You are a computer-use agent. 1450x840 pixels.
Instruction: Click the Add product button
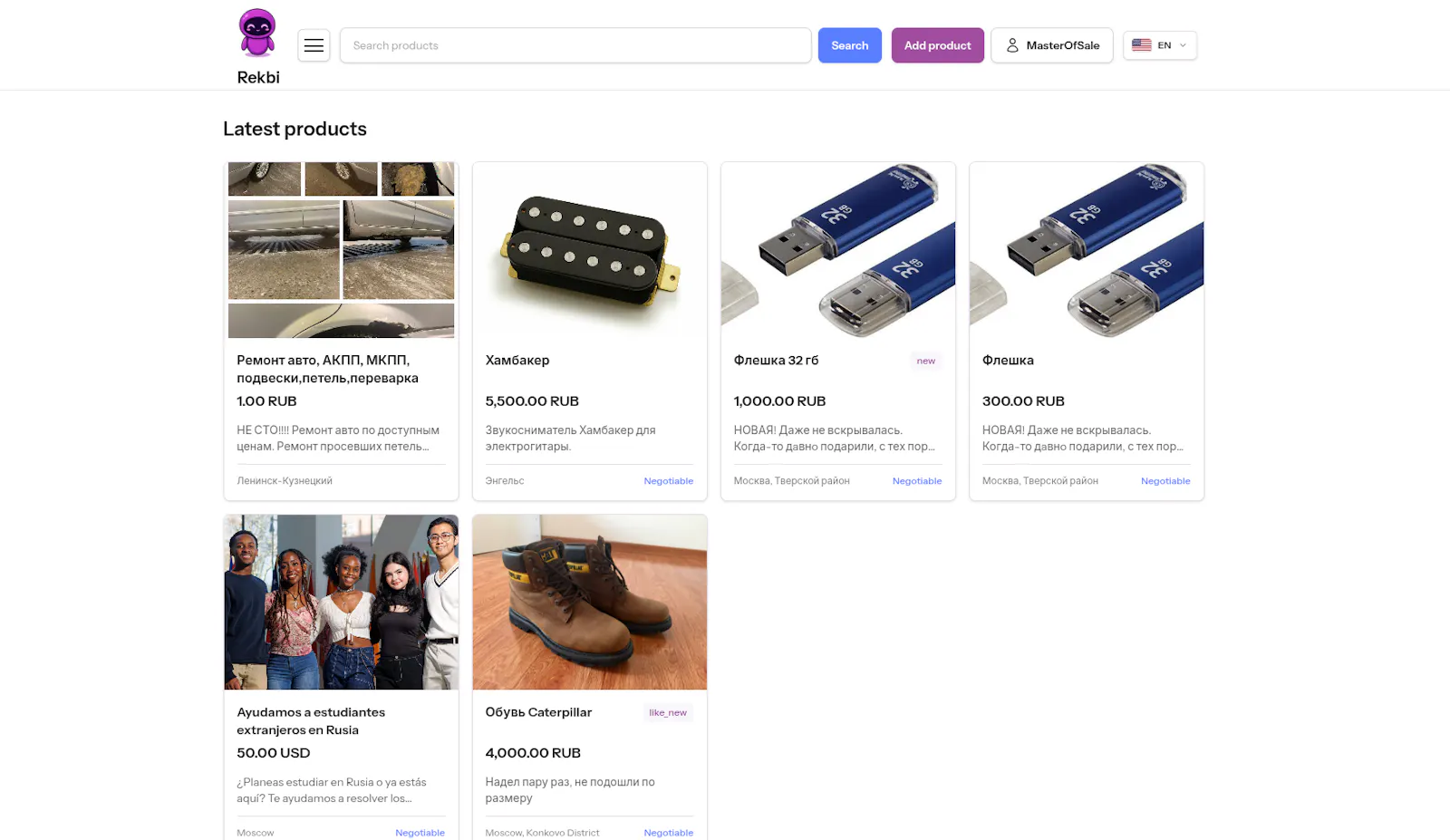pyautogui.click(x=938, y=45)
